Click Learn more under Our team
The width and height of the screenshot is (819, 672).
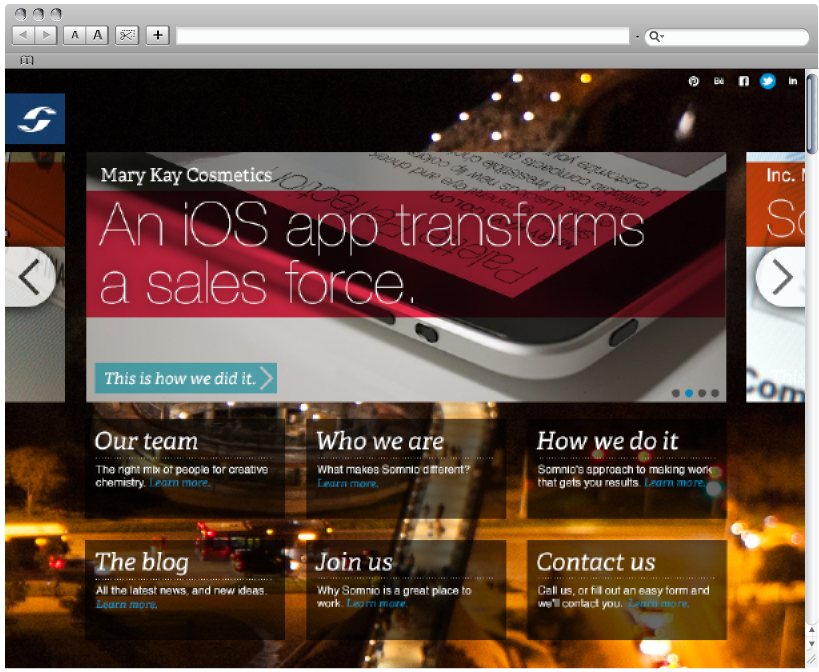pos(180,482)
